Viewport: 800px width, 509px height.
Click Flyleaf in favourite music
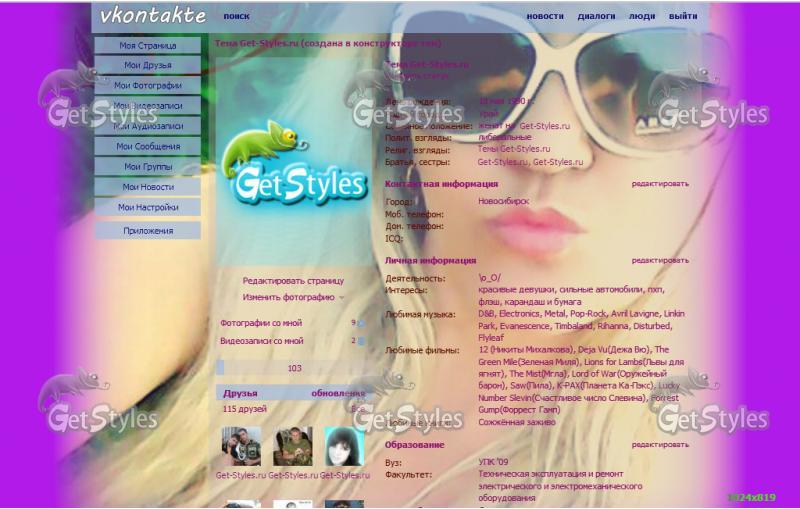491,338
